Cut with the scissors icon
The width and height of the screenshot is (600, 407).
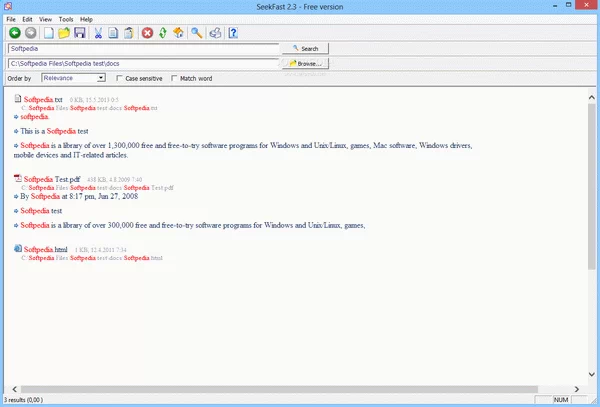98,33
